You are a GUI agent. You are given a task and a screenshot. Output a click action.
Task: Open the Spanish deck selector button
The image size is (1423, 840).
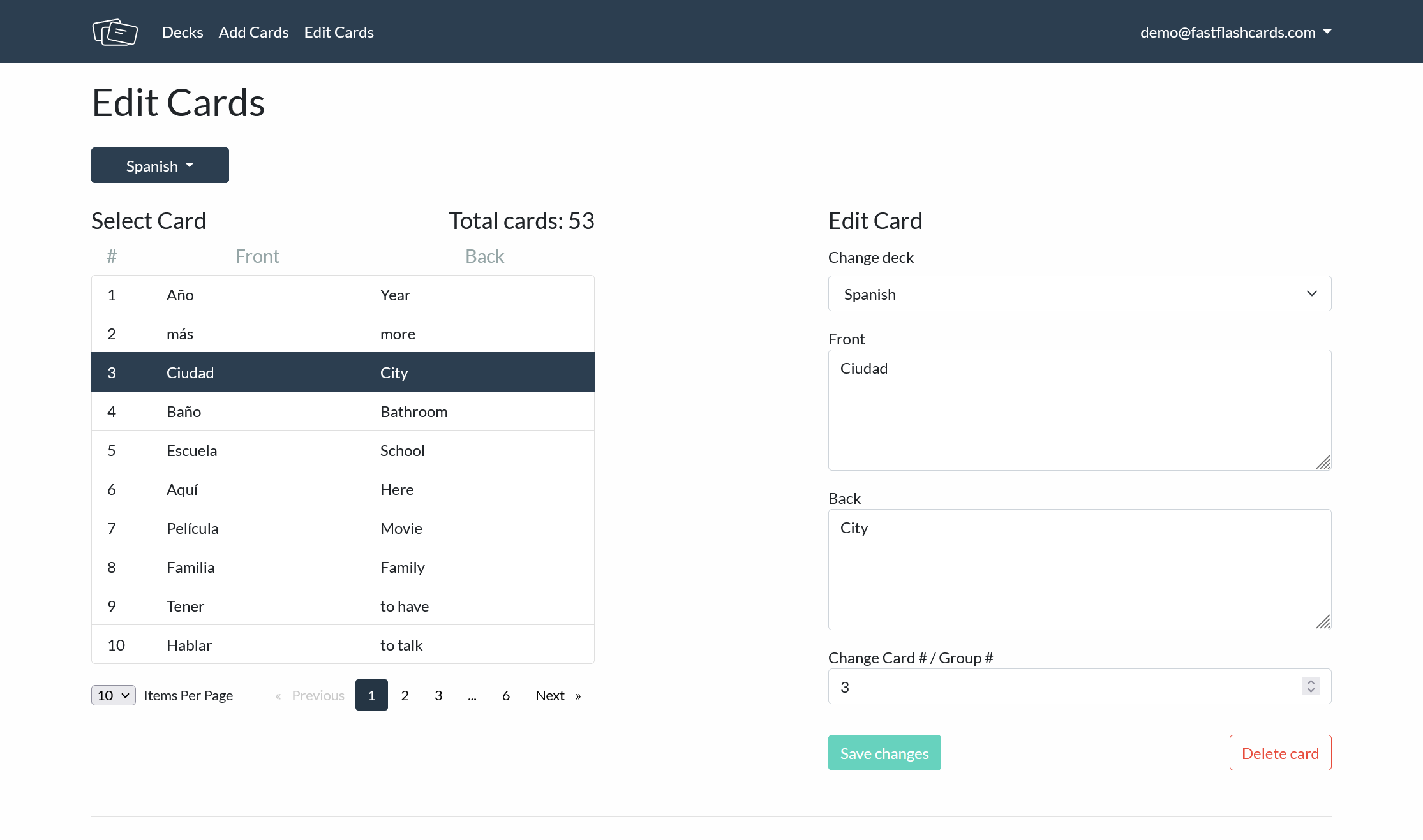point(160,166)
